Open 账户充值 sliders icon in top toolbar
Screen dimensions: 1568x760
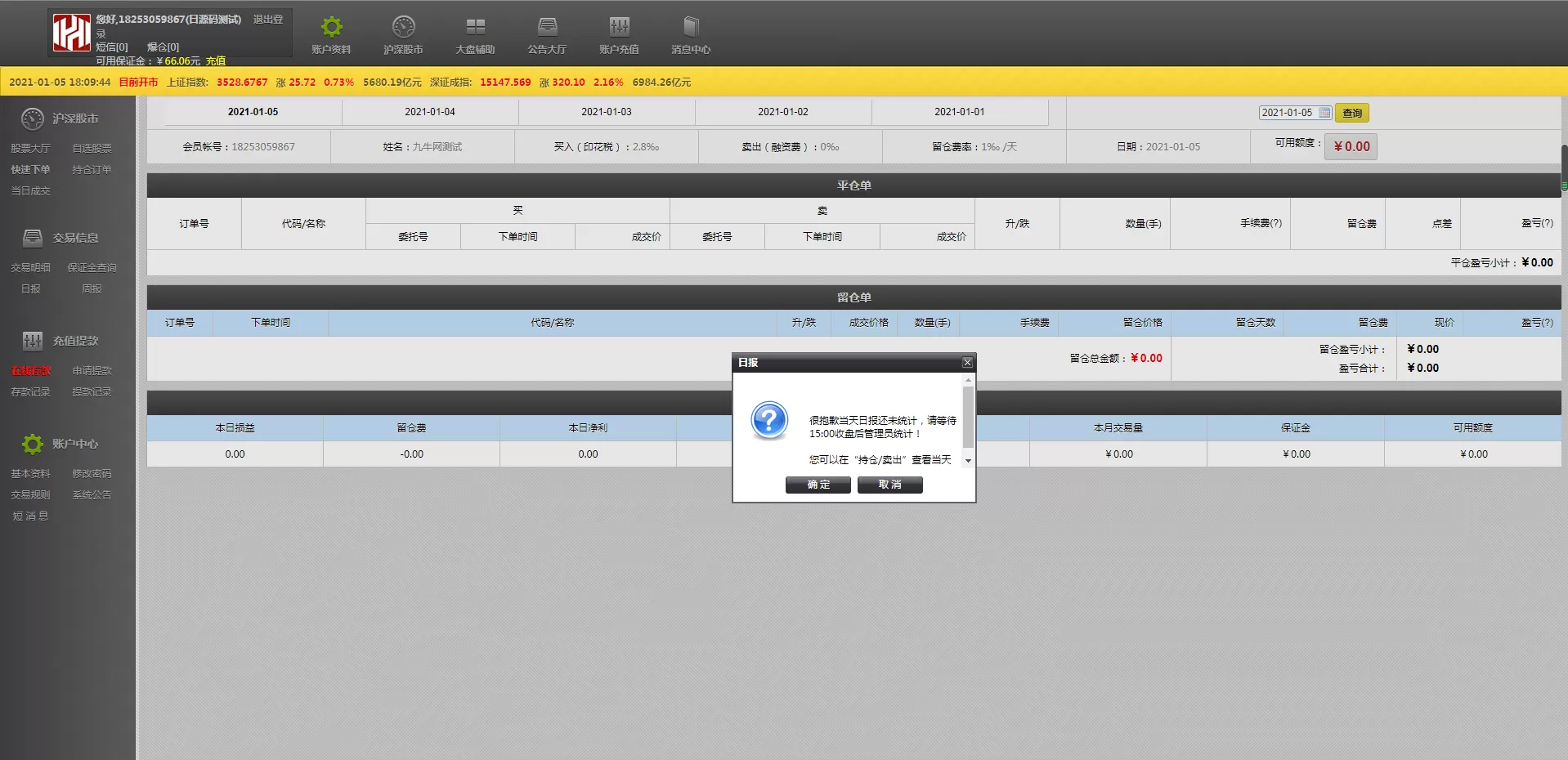pos(619,27)
